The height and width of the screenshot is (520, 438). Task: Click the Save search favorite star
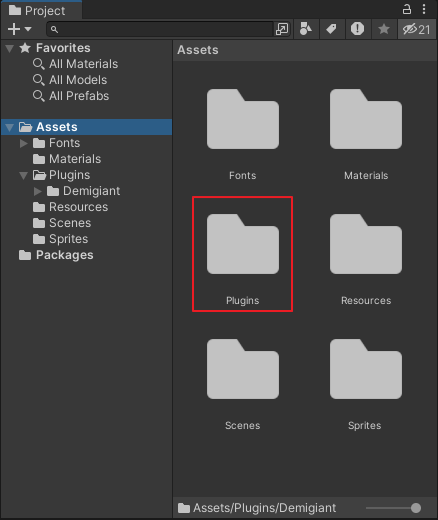pyautogui.click(x=384, y=29)
